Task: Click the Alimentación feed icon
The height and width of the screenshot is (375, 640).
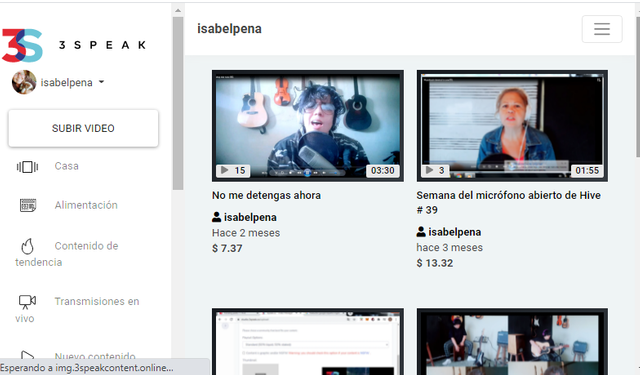Action: 28,205
